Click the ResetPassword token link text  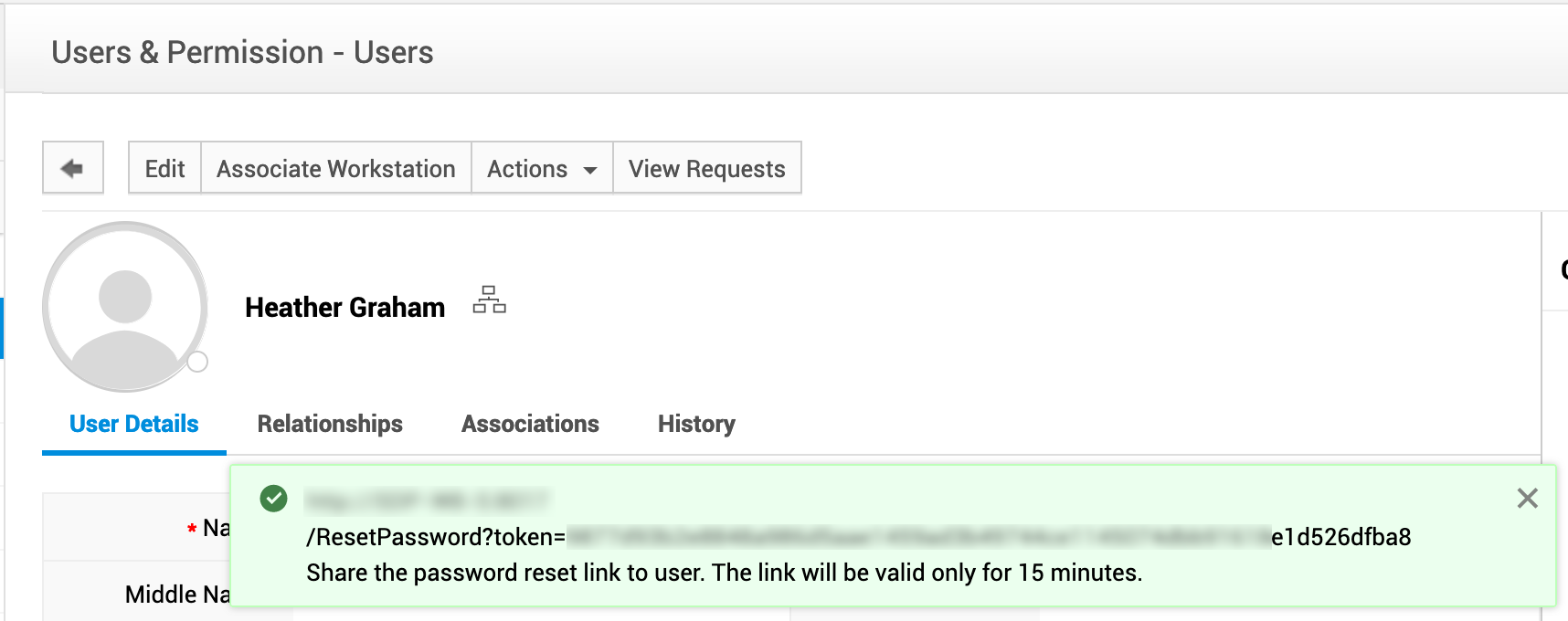[x=857, y=537]
